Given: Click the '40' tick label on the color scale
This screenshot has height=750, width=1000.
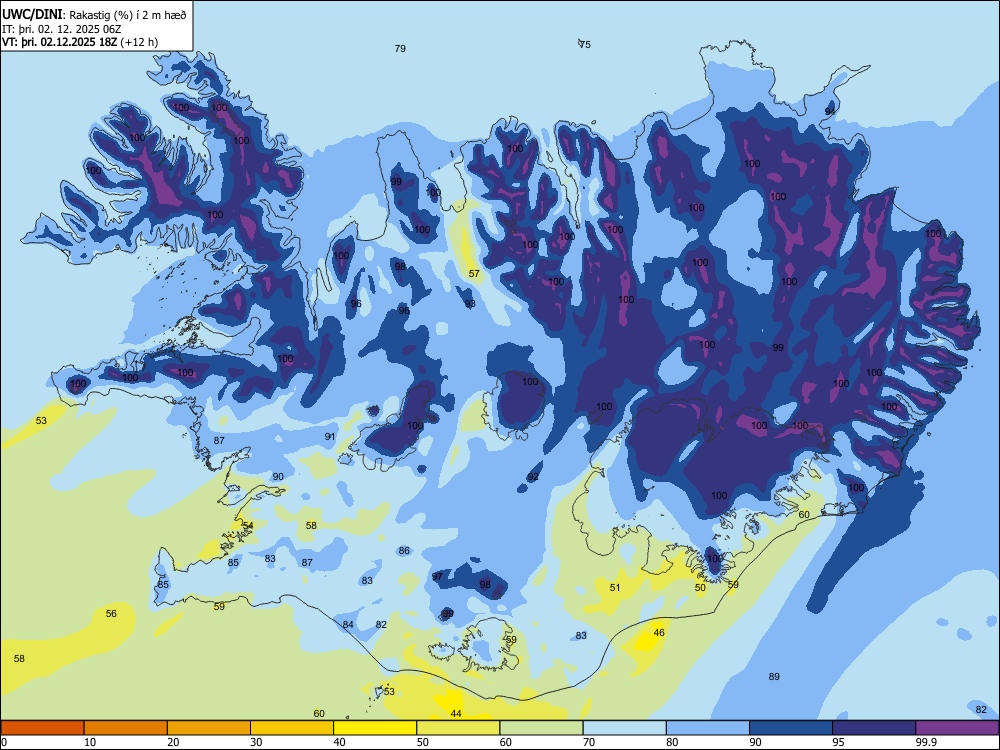Looking at the screenshot, I should pyautogui.click(x=340, y=742).
